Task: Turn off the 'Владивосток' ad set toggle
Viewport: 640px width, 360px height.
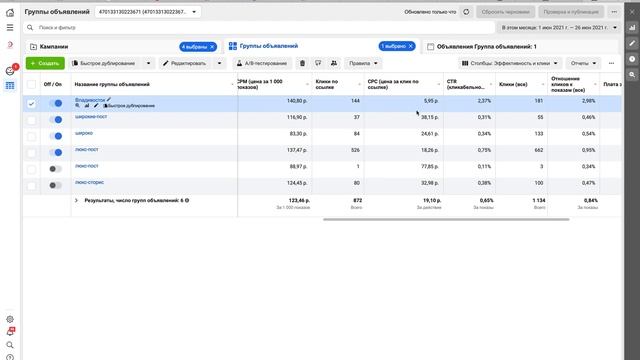Action: pos(56,103)
